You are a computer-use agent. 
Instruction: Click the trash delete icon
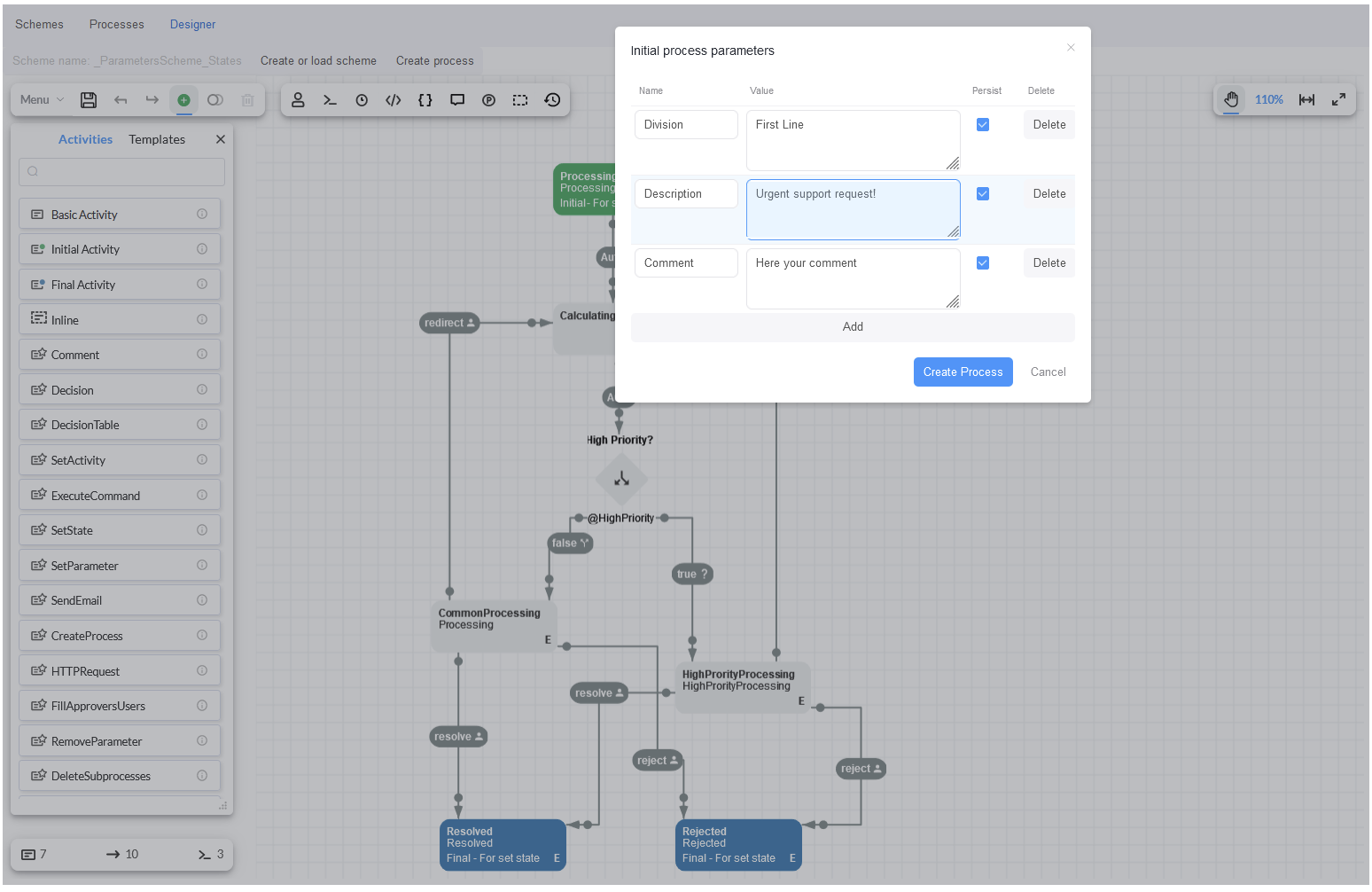coord(248,100)
